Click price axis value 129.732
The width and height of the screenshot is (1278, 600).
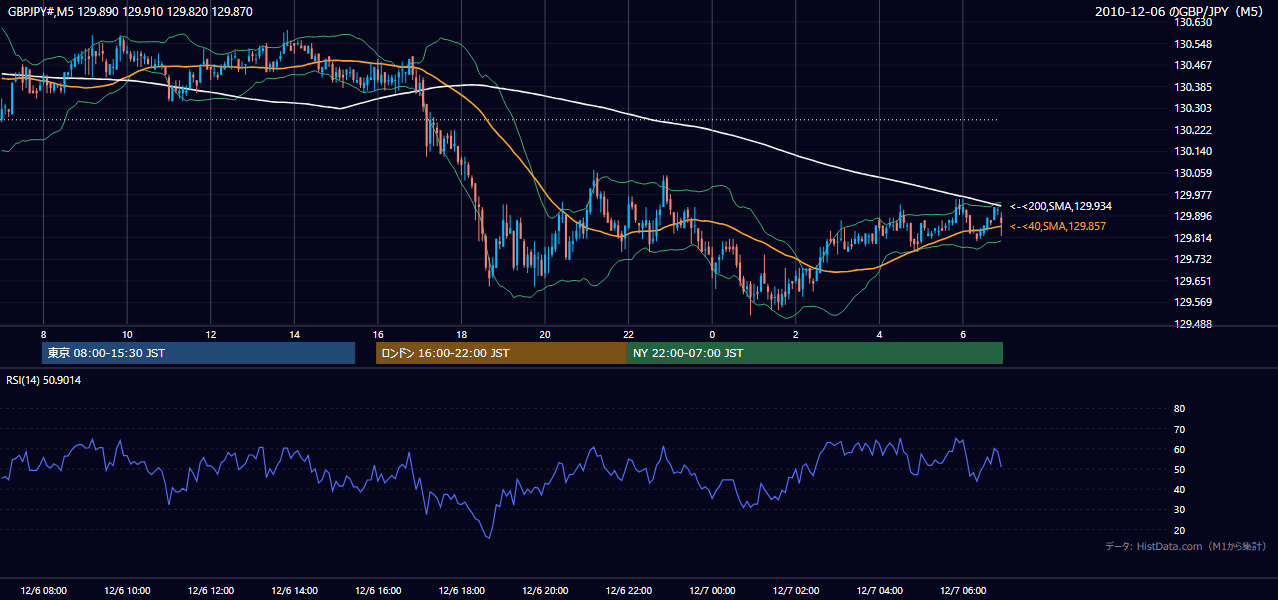click(x=1192, y=259)
